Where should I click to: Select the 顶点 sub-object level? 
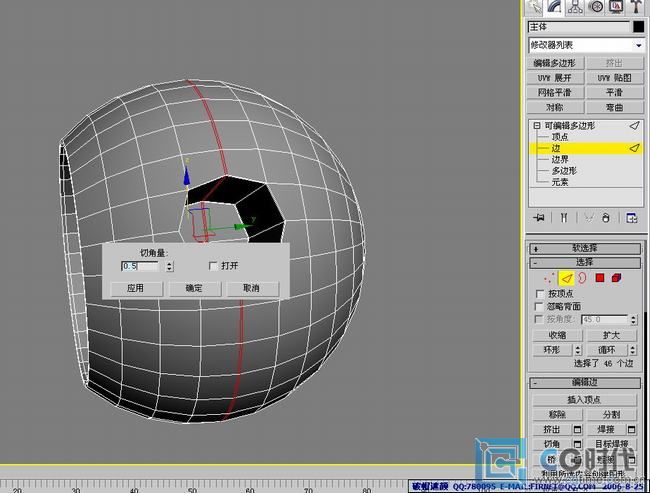pos(560,137)
